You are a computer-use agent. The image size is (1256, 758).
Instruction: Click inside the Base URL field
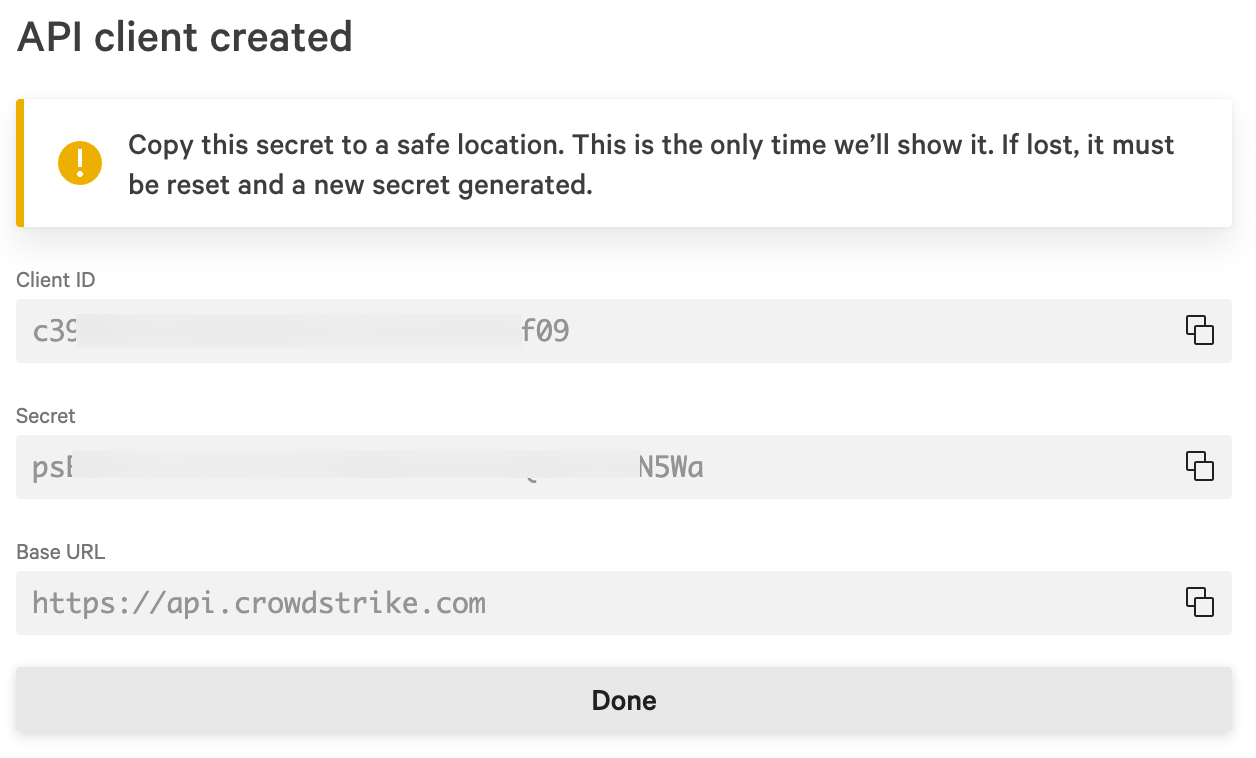click(624, 603)
